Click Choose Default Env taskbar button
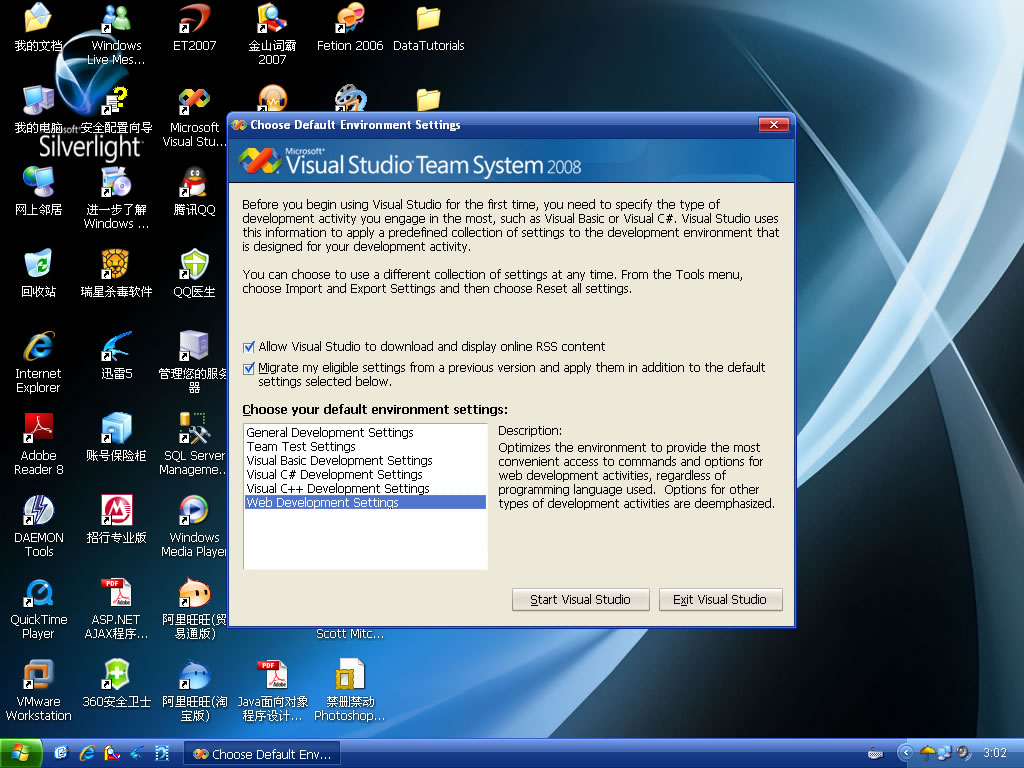This screenshot has height=768, width=1024. [x=263, y=754]
